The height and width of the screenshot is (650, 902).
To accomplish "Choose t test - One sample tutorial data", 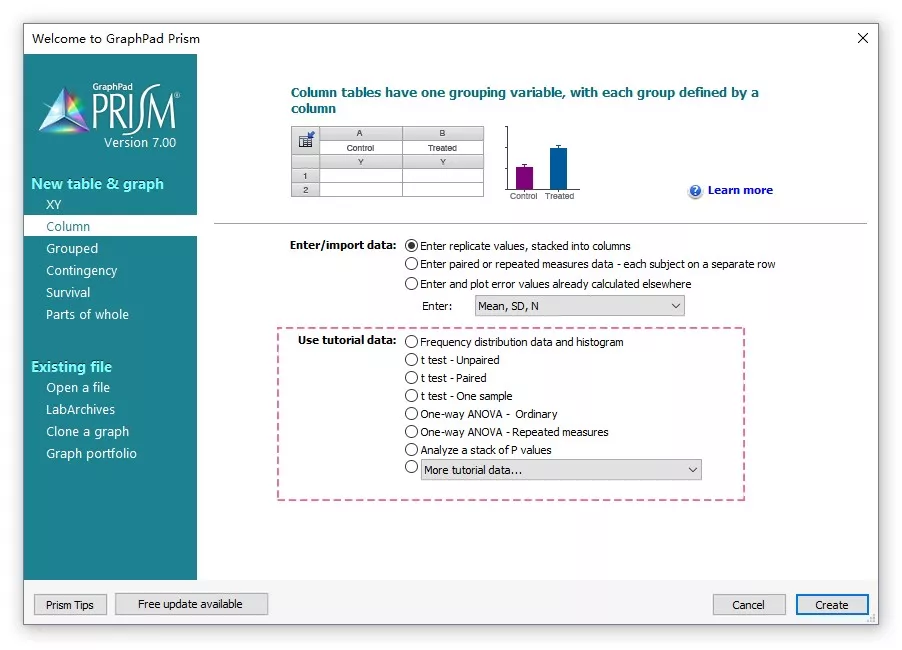I will coord(411,396).
